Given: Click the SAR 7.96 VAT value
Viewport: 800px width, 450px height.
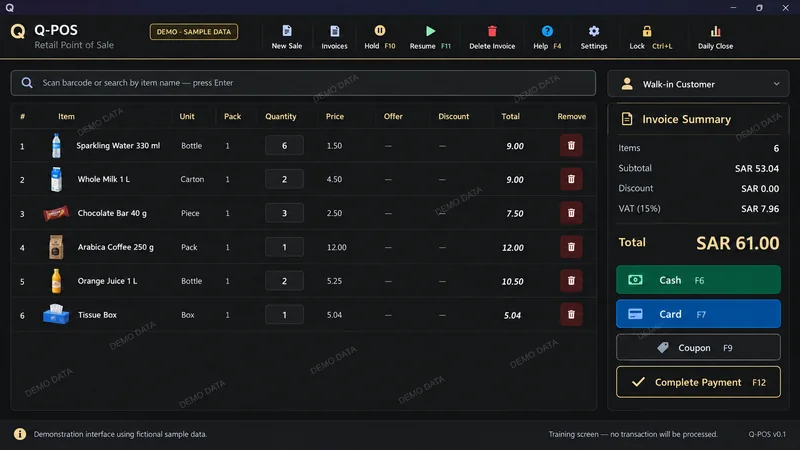Looking at the screenshot, I should (x=760, y=209).
